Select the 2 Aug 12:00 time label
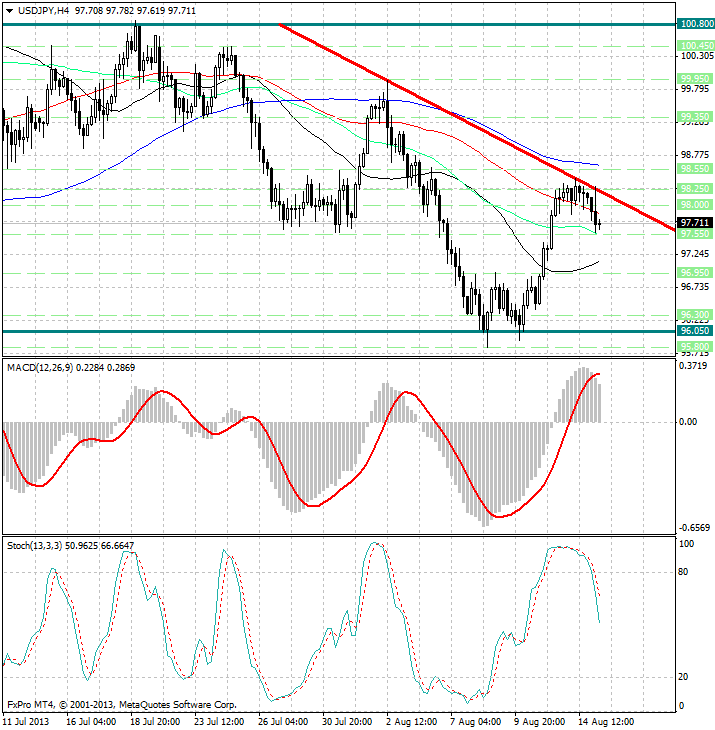This screenshot has height=730, width=715. (411, 722)
